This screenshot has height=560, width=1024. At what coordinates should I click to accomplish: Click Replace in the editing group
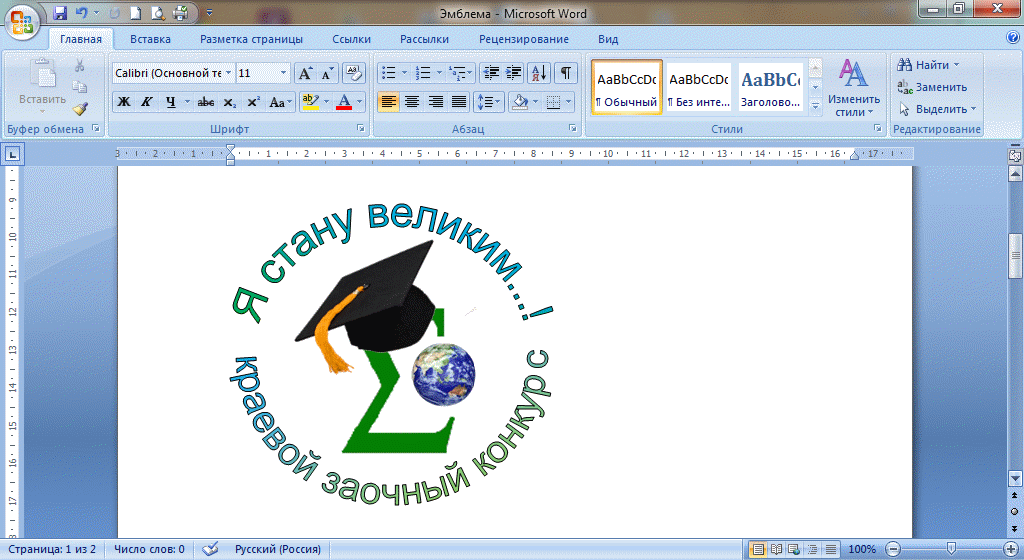click(932, 87)
